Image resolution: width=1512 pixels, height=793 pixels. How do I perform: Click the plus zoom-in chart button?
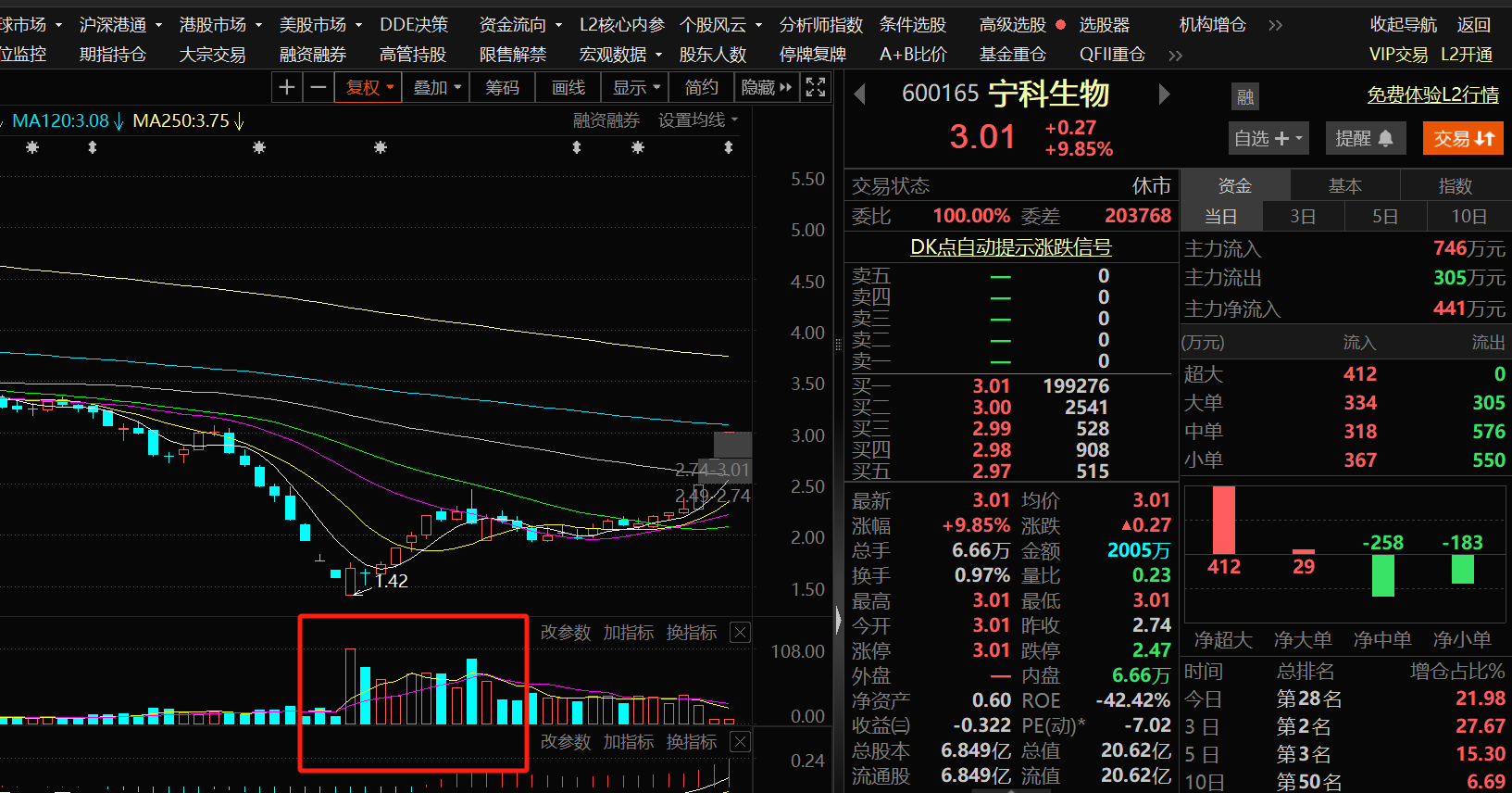pos(287,88)
